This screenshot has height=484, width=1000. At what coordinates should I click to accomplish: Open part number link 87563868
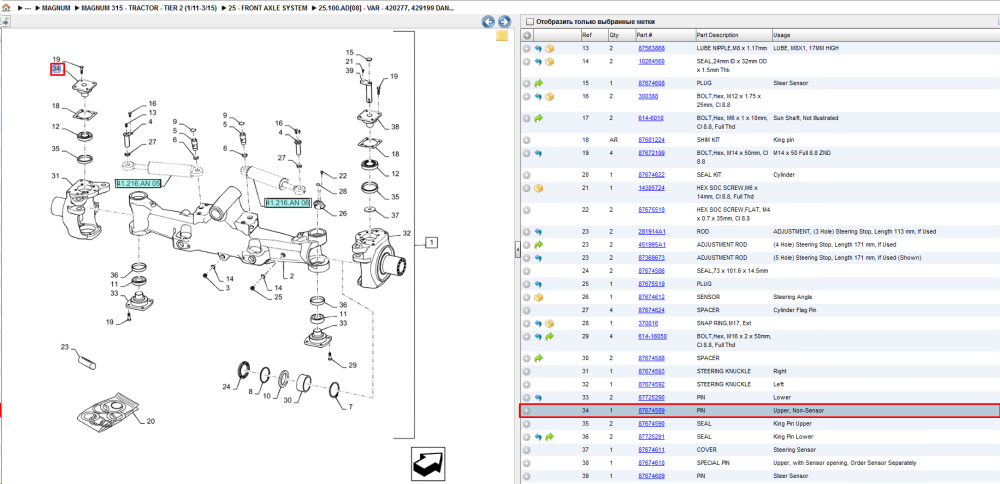click(x=651, y=48)
